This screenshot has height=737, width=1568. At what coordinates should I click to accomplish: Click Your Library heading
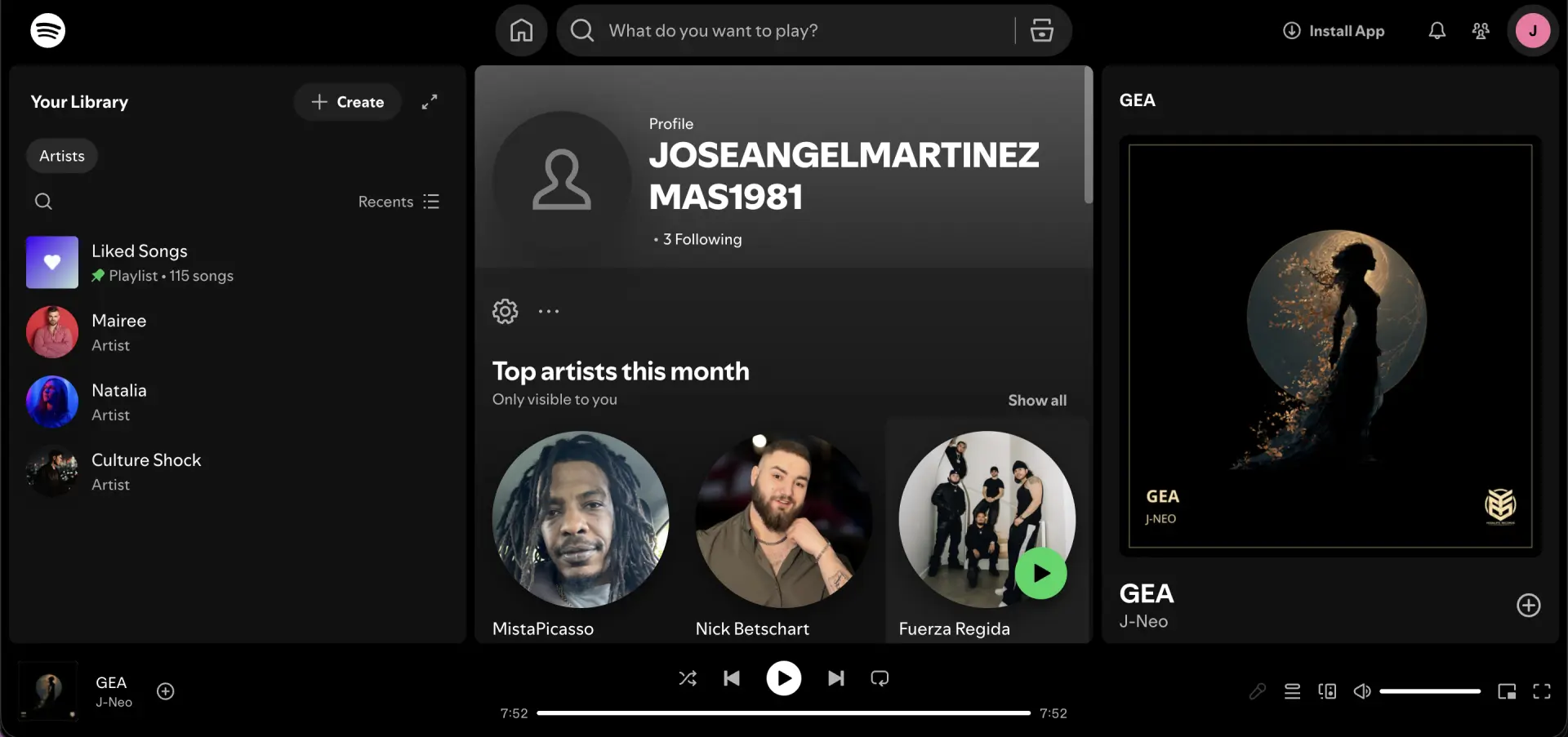(x=79, y=102)
